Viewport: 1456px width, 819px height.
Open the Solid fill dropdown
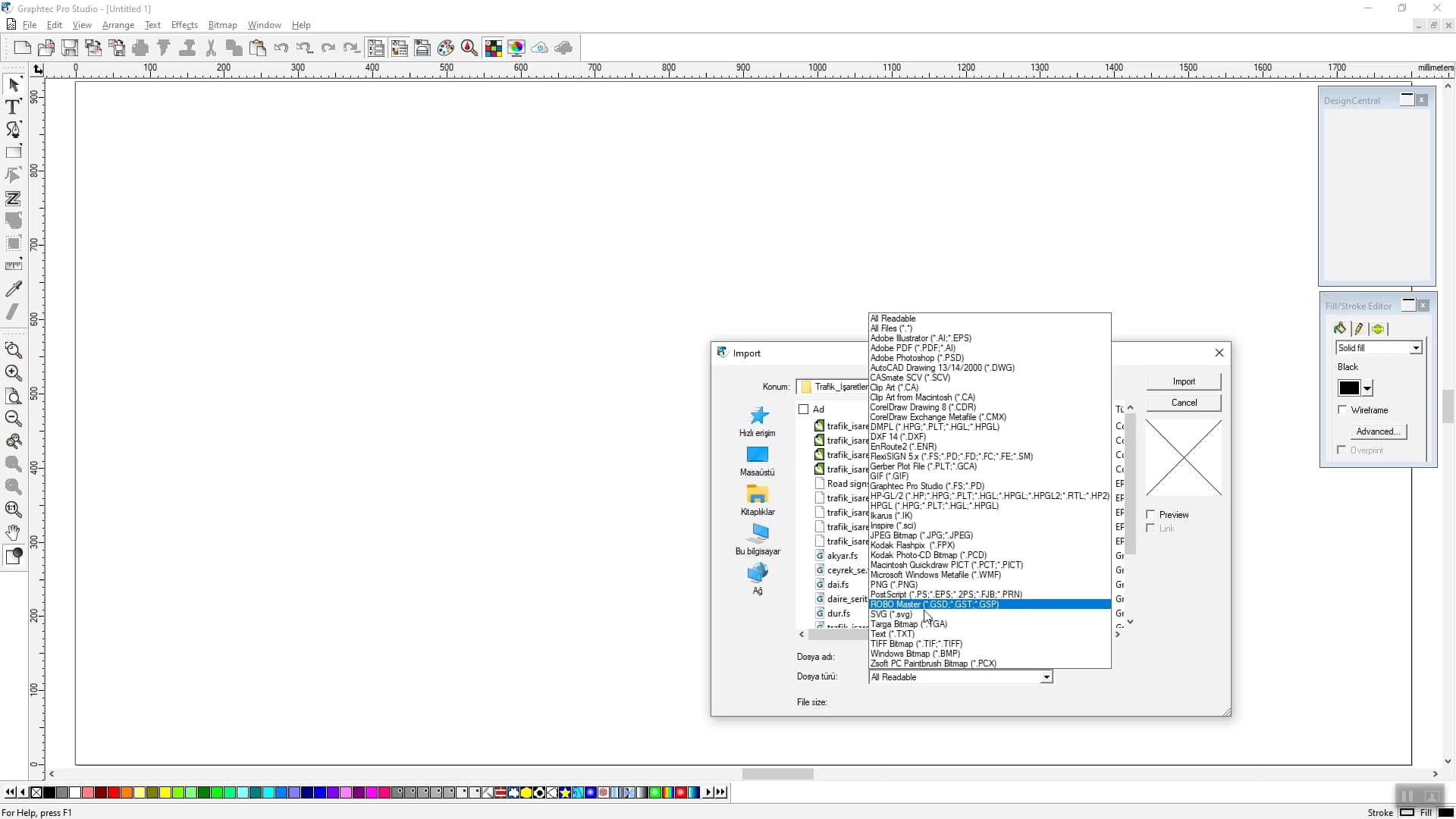coord(1415,348)
